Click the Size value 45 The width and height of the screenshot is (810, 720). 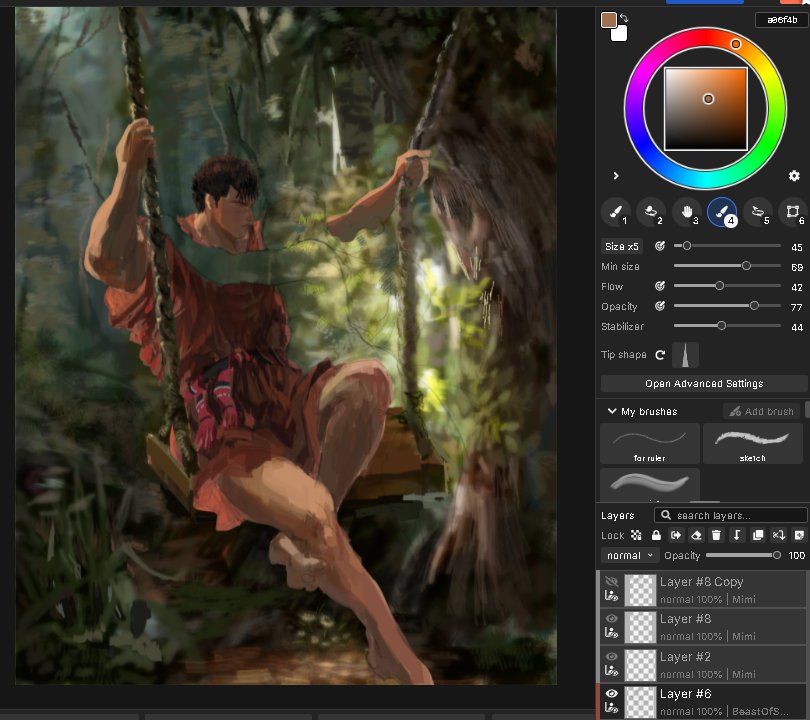click(797, 247)
